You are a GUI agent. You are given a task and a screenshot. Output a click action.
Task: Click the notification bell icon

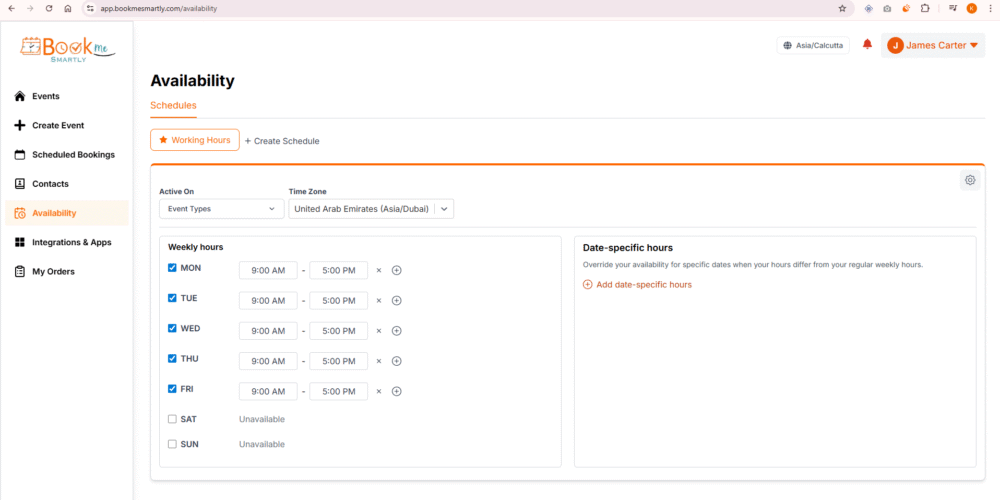867,45
